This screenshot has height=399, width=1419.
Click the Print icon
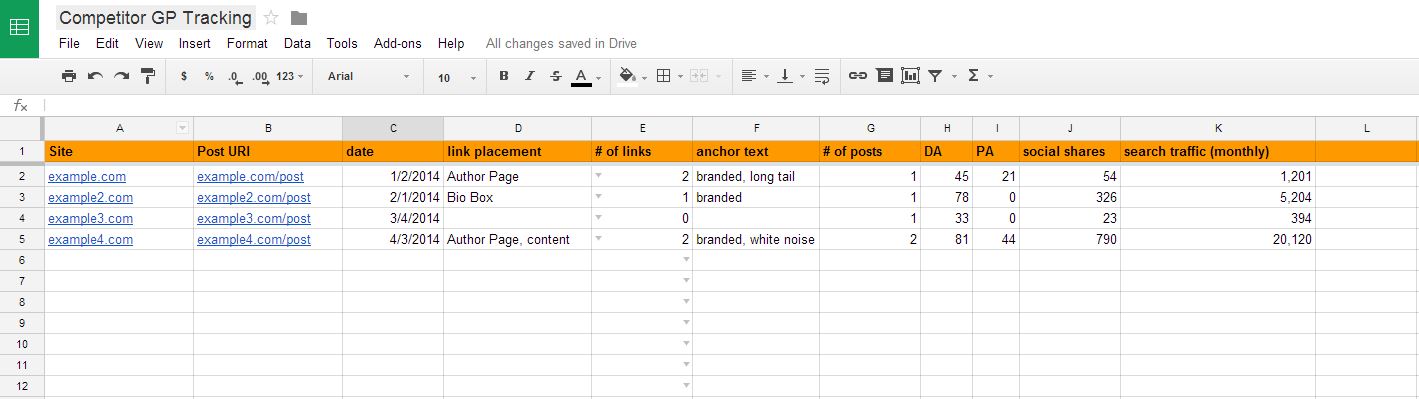[x=68, y=76]
